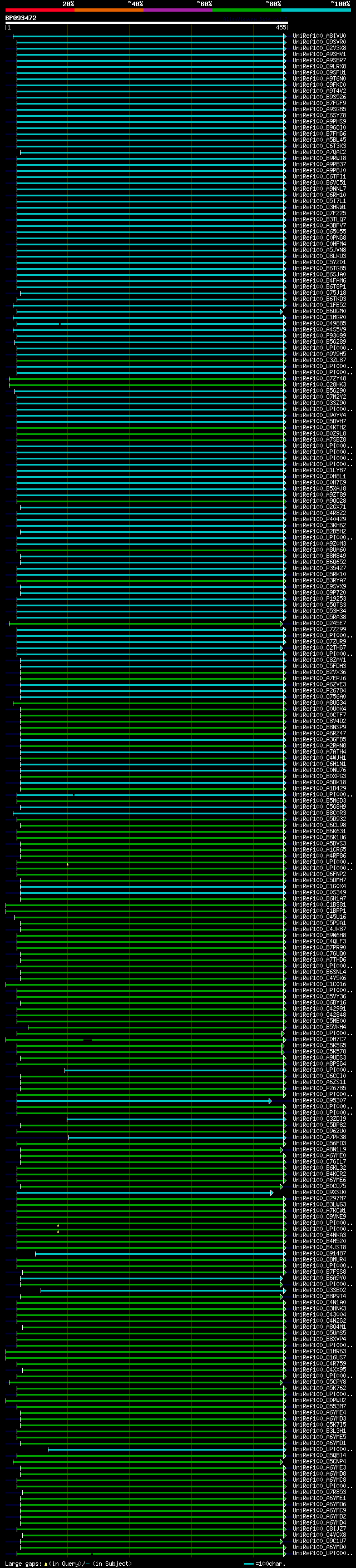Click the red 20% identity legend segment

(39, 10)
